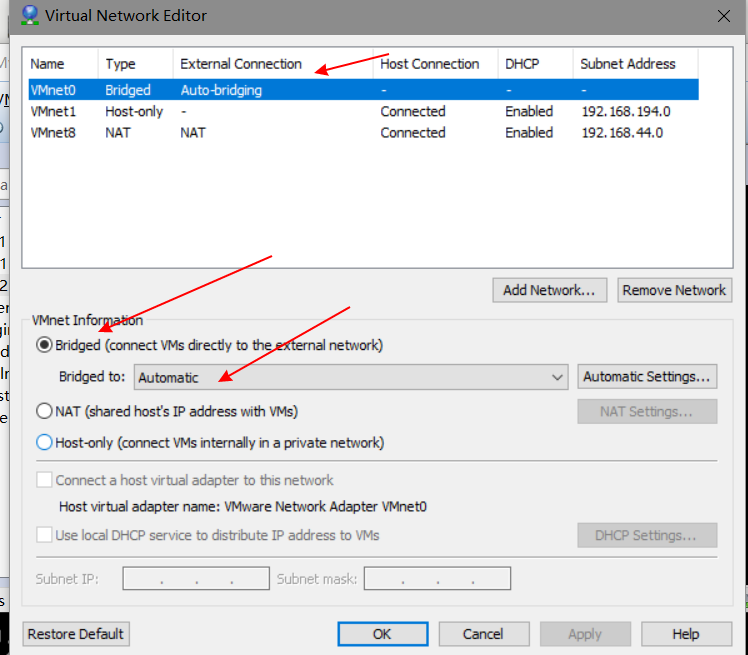Open the DHCP Settings button

point(647,535)
